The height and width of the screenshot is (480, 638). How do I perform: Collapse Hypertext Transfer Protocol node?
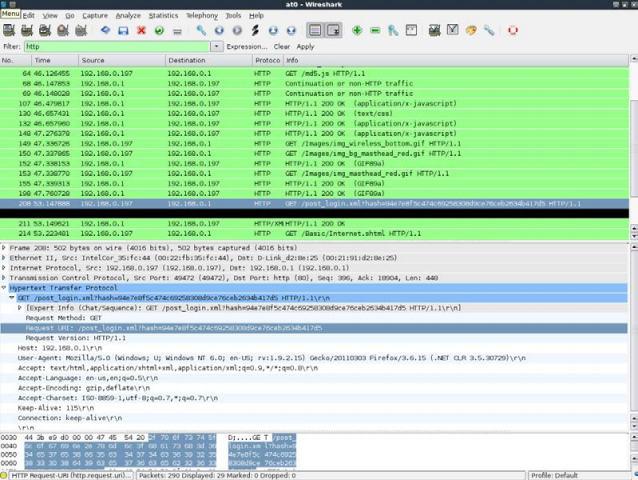point(4,288)
